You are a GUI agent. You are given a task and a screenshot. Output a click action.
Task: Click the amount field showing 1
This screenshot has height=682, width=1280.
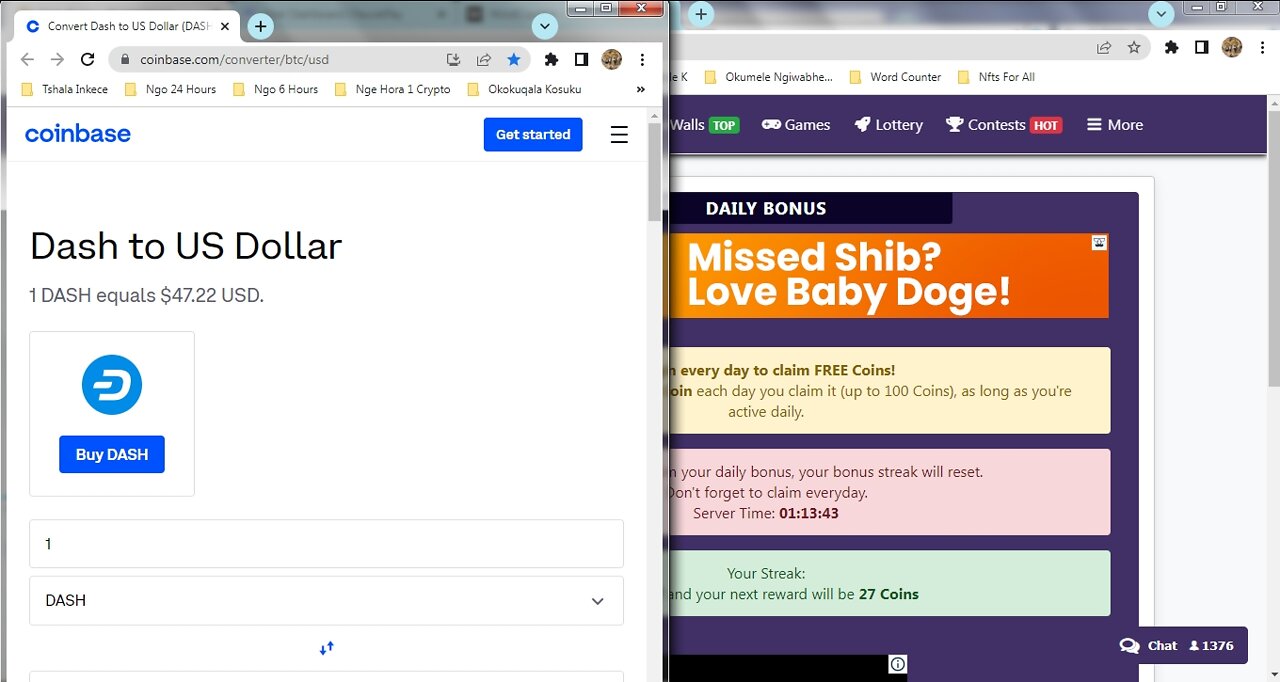(326, 544)
